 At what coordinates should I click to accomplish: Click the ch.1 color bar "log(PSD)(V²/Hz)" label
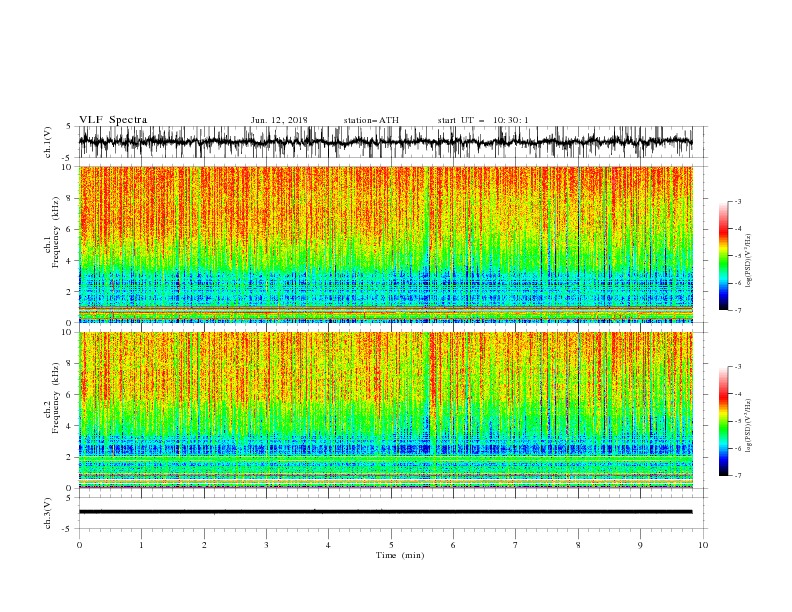click(x=748, y=262)
